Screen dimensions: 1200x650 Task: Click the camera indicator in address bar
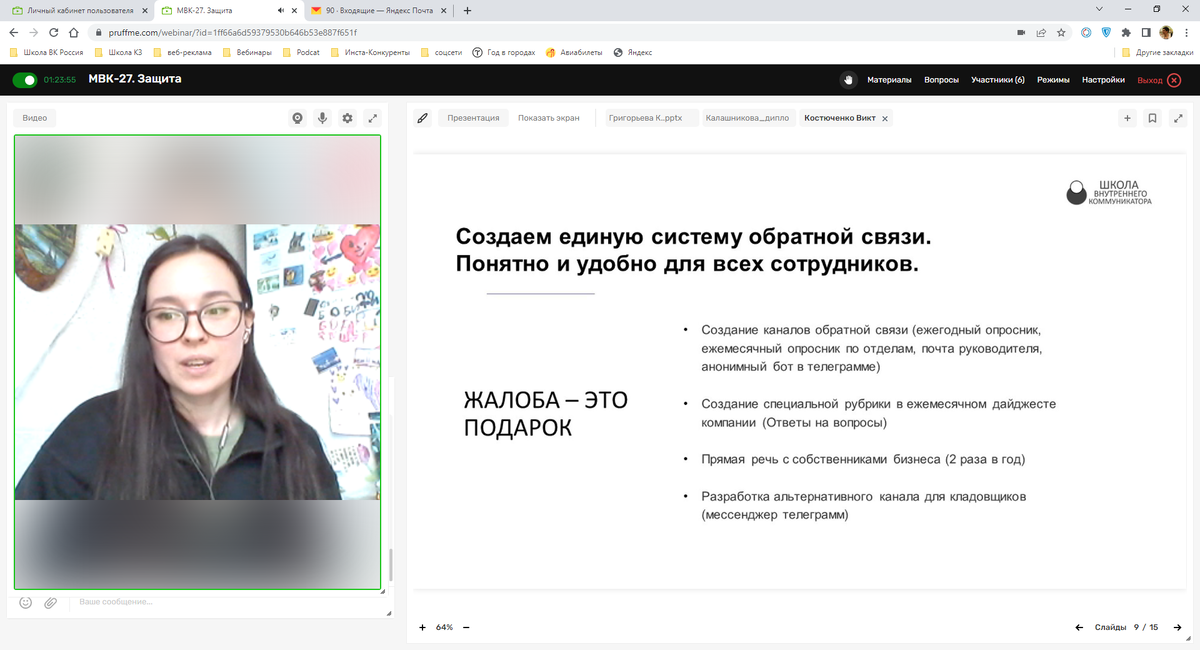(1021, 32)
